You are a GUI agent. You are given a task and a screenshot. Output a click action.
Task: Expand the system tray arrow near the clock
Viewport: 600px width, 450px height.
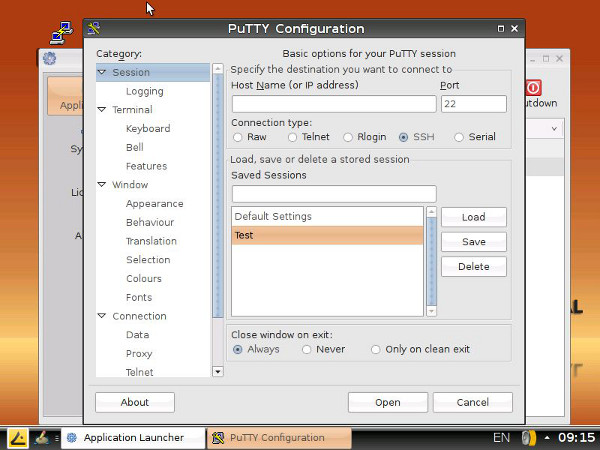[x=547, y=438]
